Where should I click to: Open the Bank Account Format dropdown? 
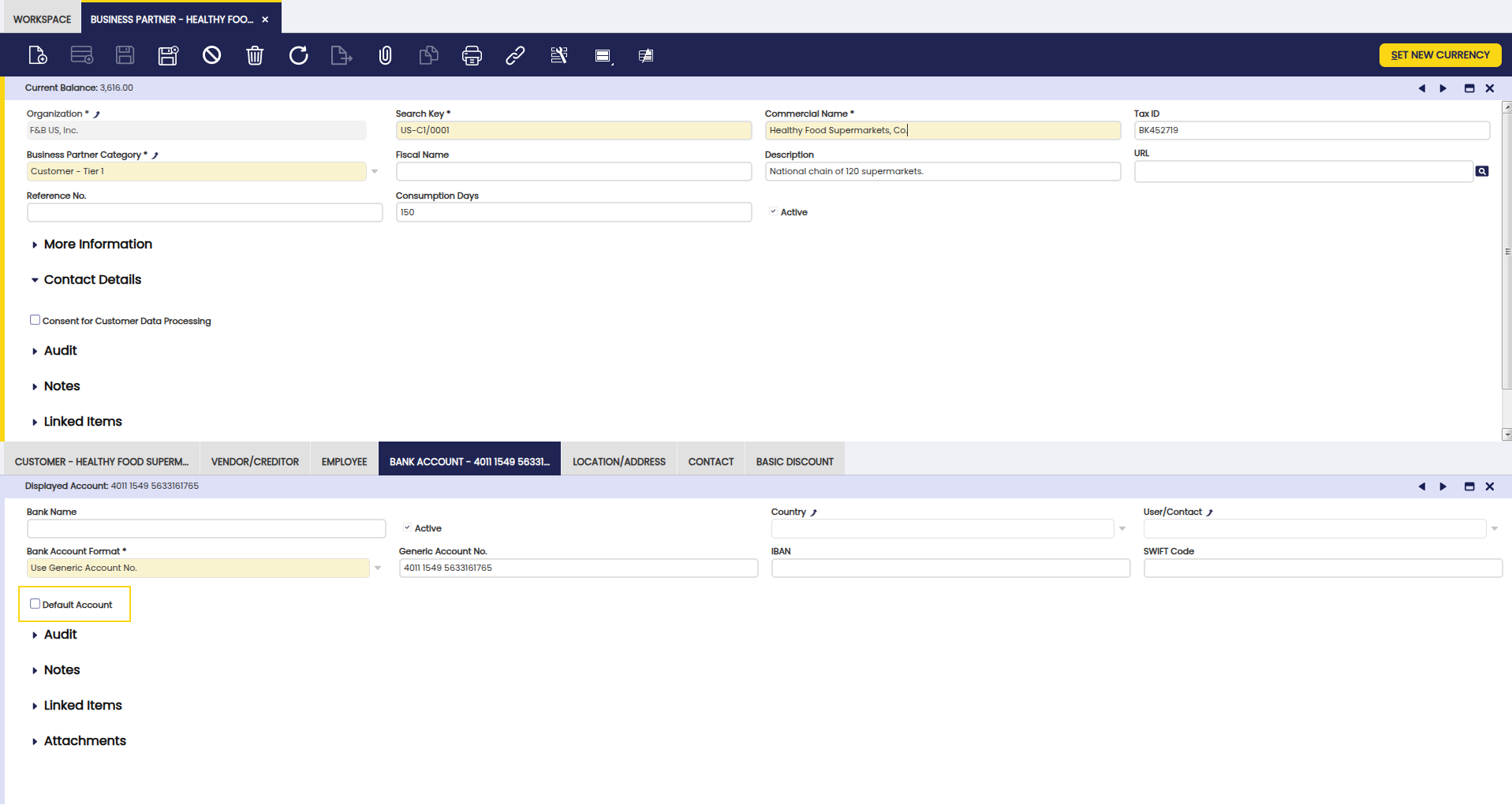tap(378, 568)
